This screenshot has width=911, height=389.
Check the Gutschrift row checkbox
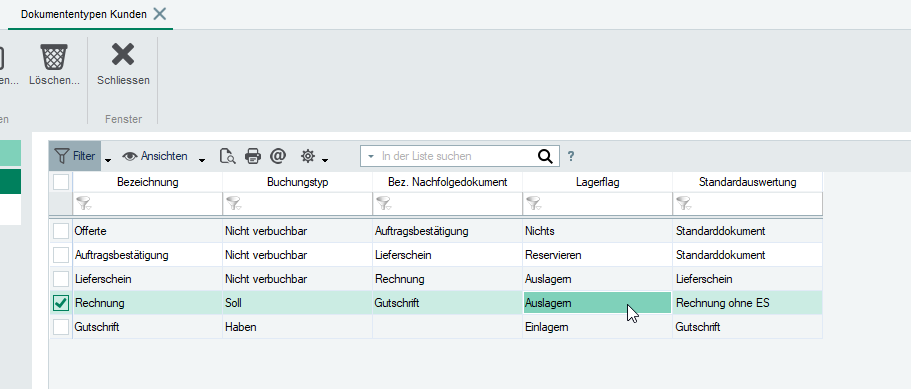pos(61,327)
